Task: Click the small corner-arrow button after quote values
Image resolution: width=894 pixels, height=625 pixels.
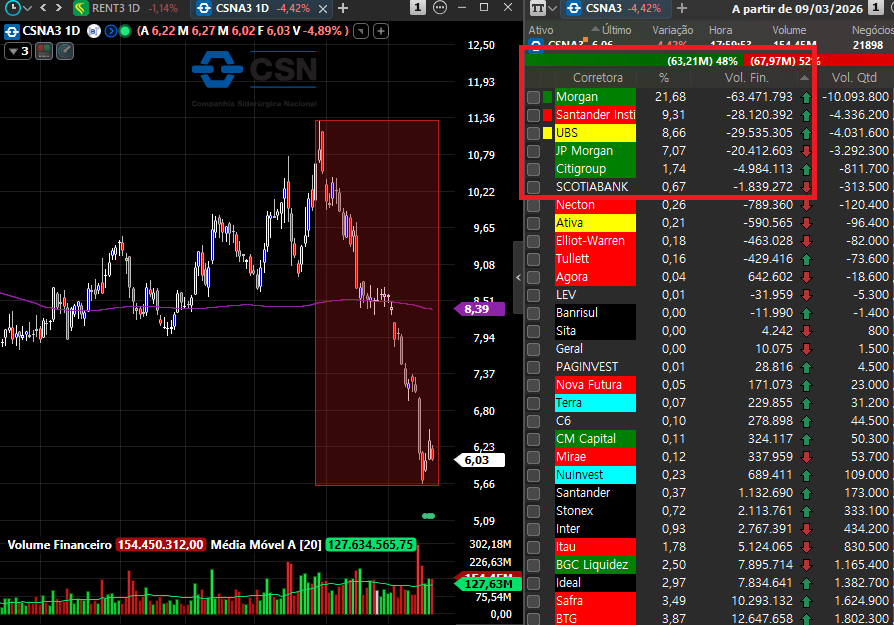Action: 361,31
